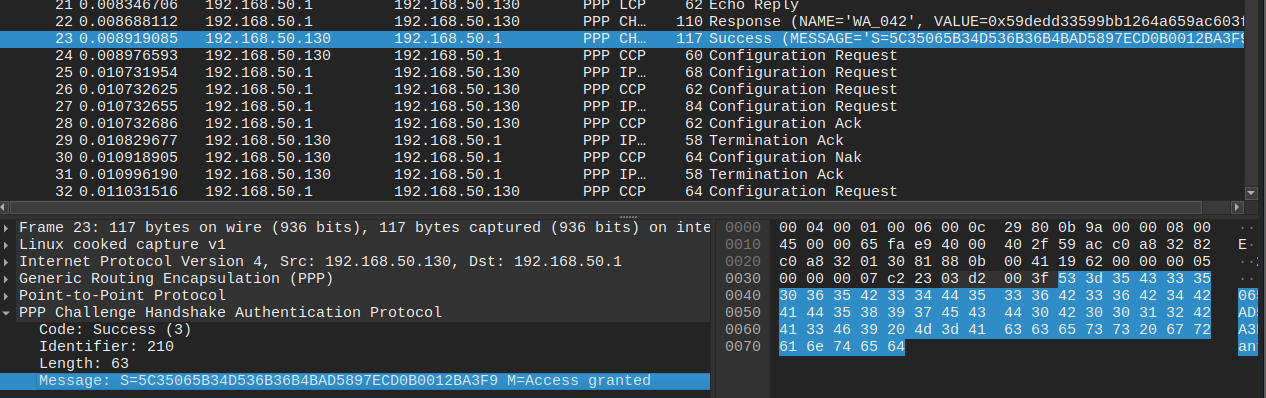
Task: Click hex offset 0030 row bytes
Action: (x=995, y=278)
